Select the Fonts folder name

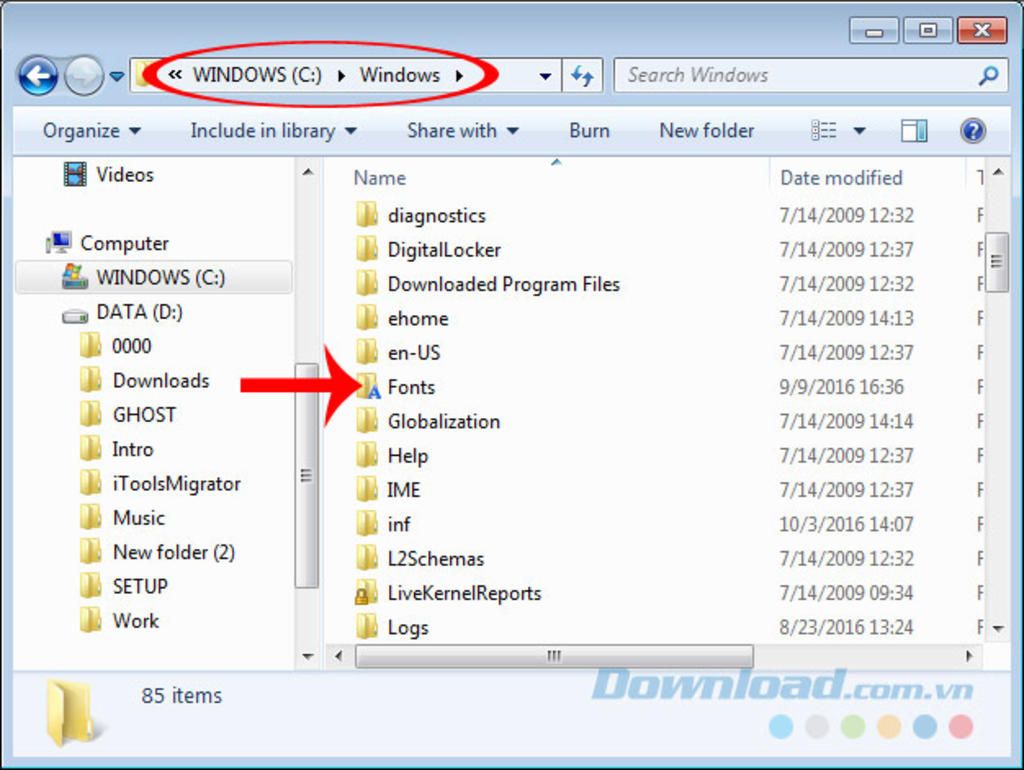(x=411, y=387)
